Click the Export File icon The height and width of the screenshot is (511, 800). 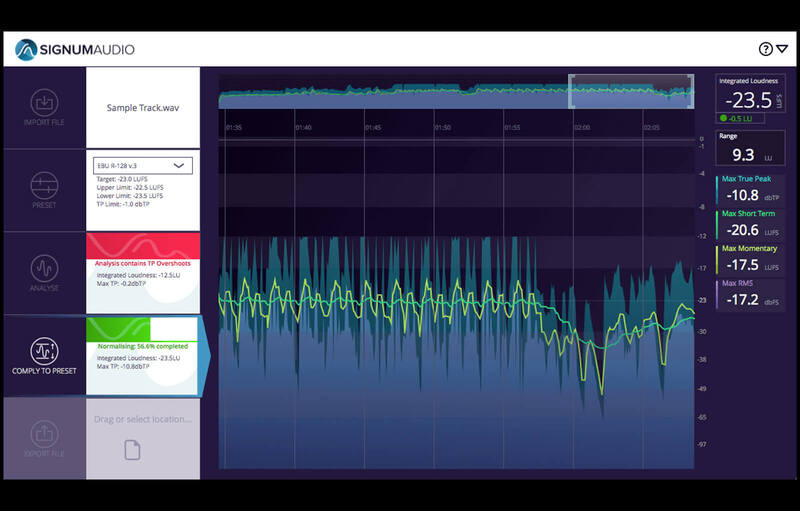tap(44, 433)
